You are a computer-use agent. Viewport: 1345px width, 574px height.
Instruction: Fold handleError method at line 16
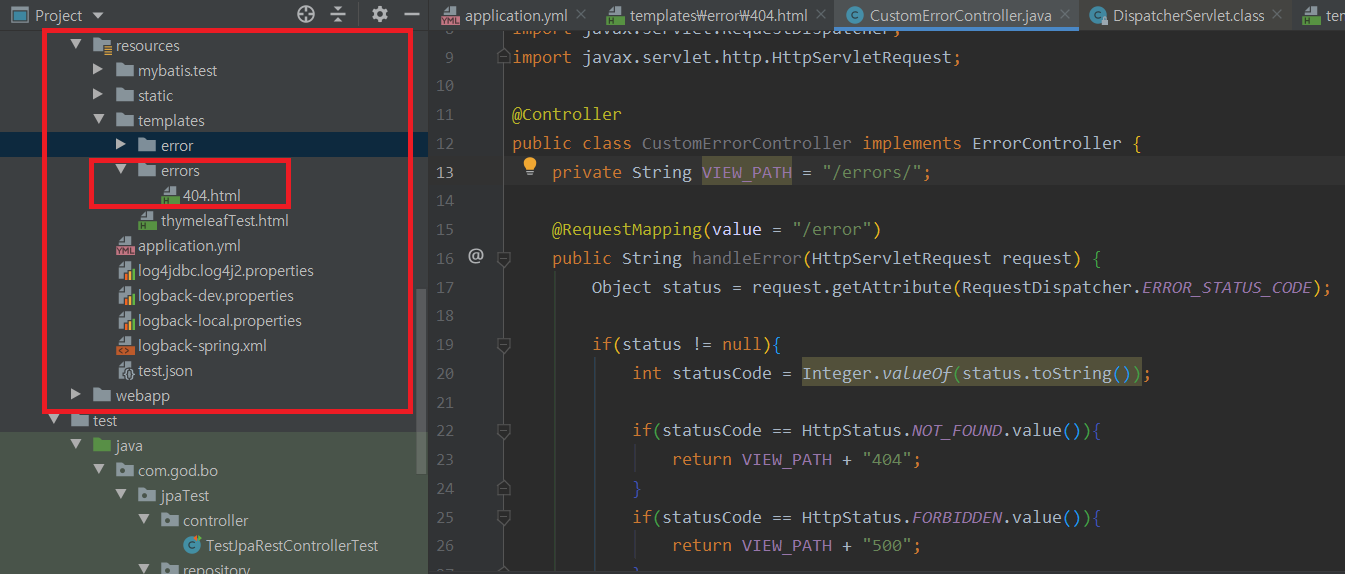(x=503, y=258)
